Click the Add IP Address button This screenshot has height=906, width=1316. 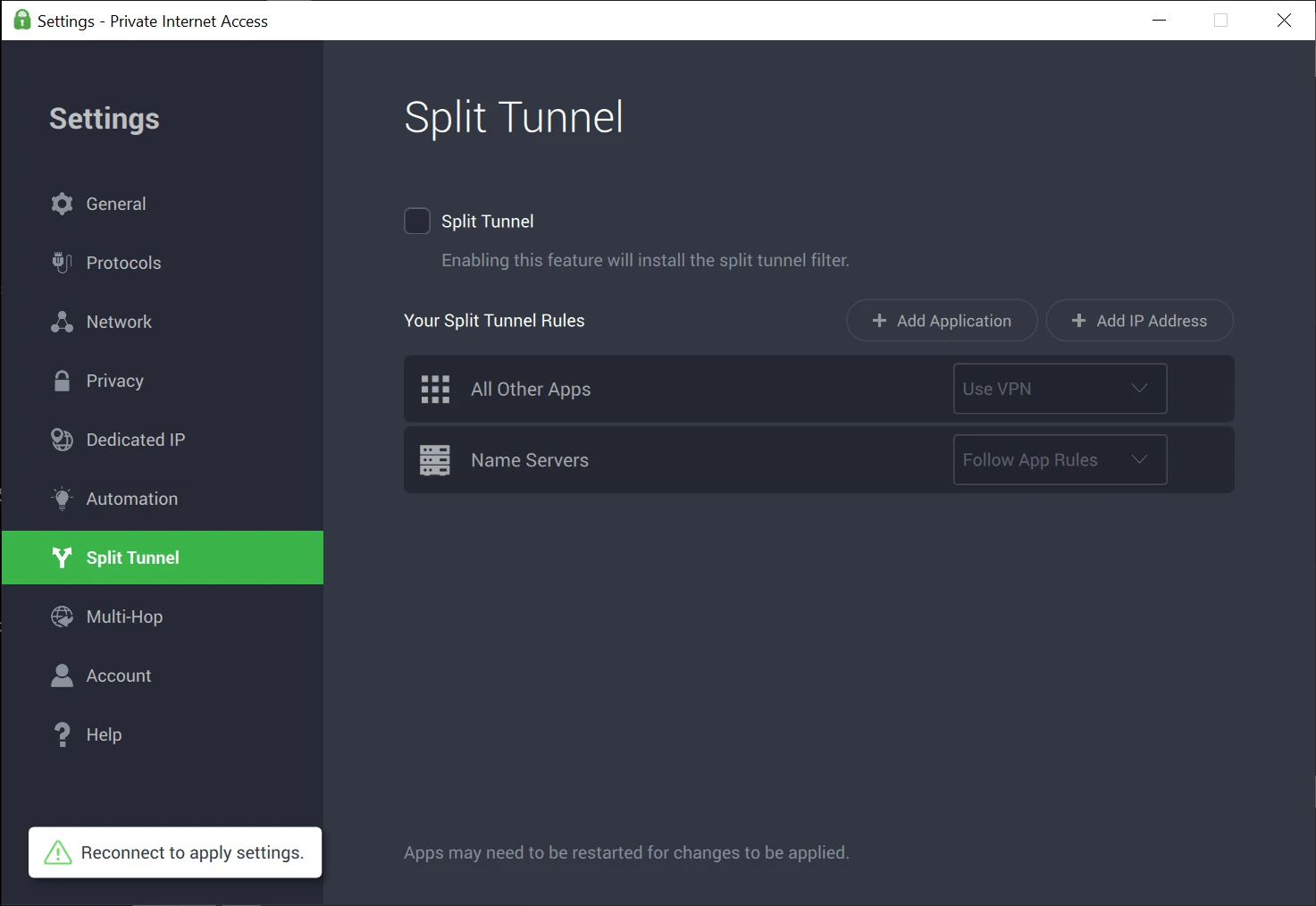click(x=1139, y=321)
